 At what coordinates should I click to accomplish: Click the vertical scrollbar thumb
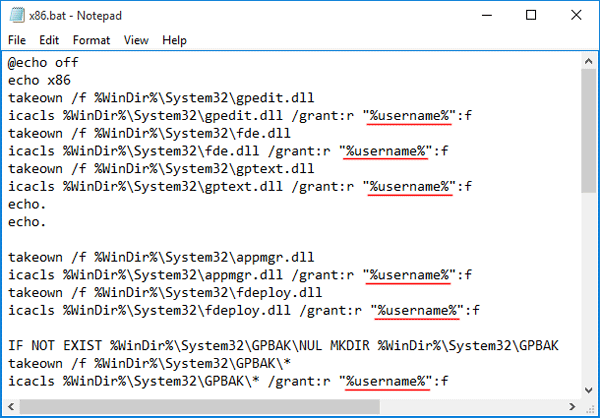(589, 130)
